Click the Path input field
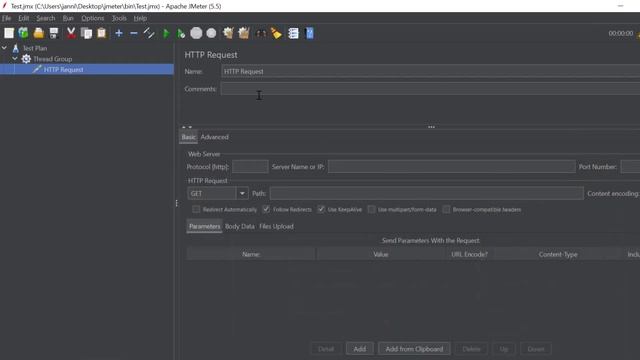 pyautogui.click(x=427, y=193)
